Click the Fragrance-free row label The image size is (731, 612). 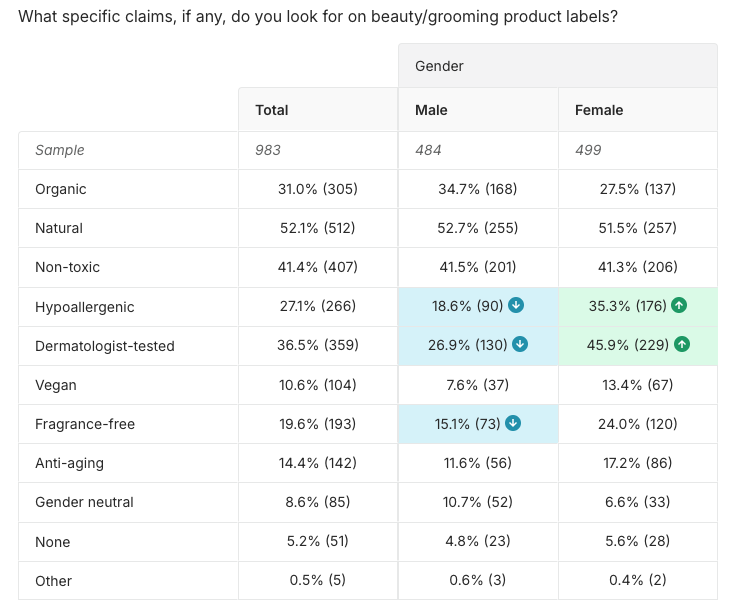tap(85, 424)
